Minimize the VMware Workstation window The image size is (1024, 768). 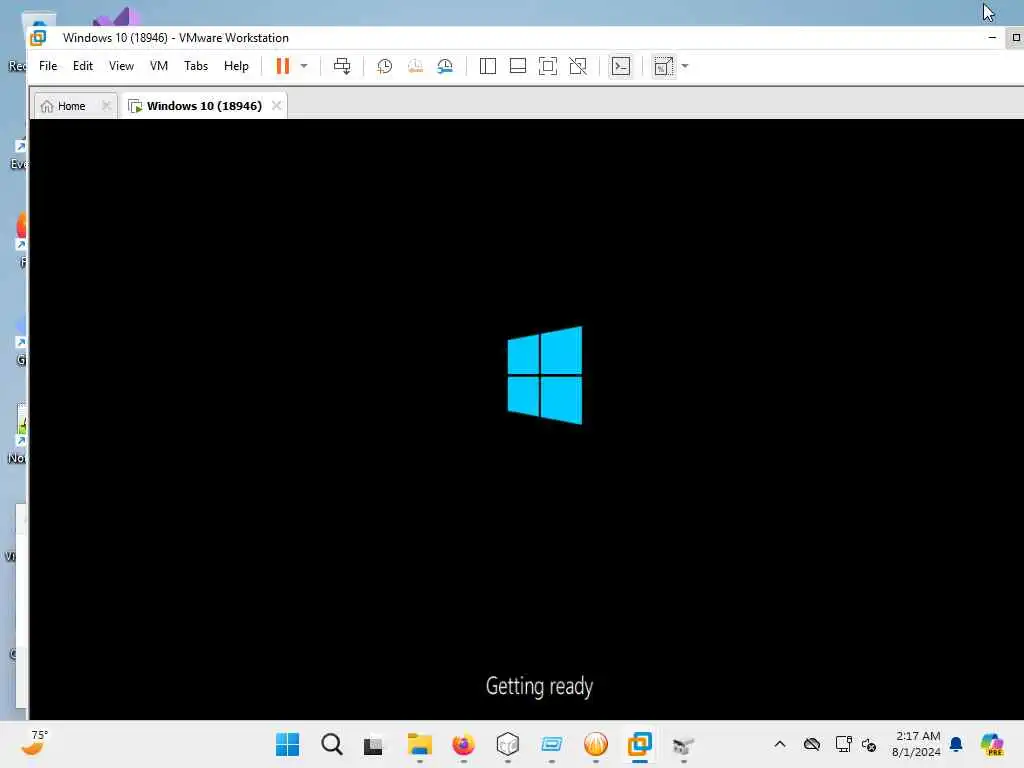[x=992, y=38]
